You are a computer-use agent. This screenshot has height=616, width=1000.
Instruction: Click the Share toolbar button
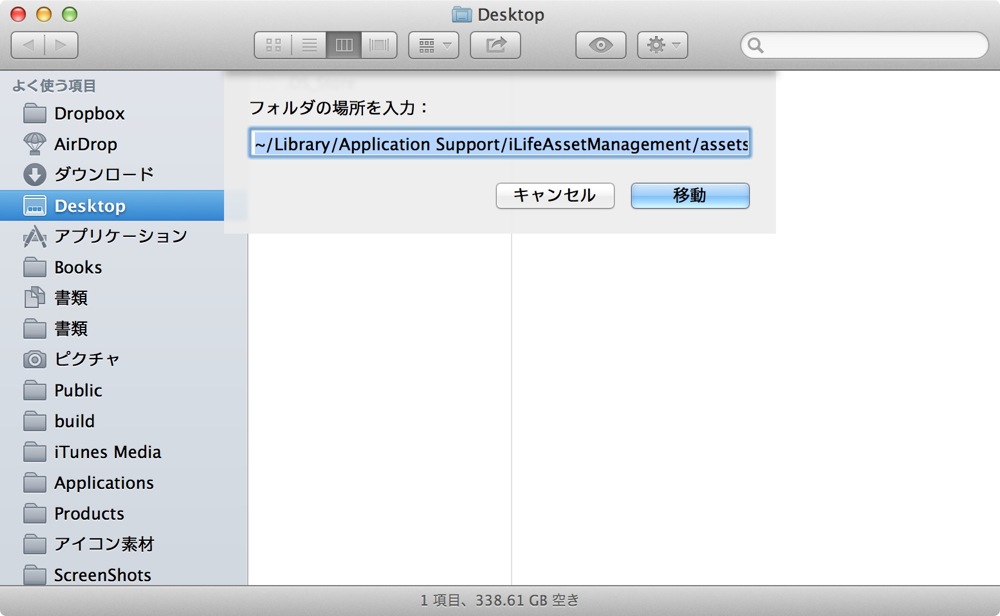pos(496,45)
